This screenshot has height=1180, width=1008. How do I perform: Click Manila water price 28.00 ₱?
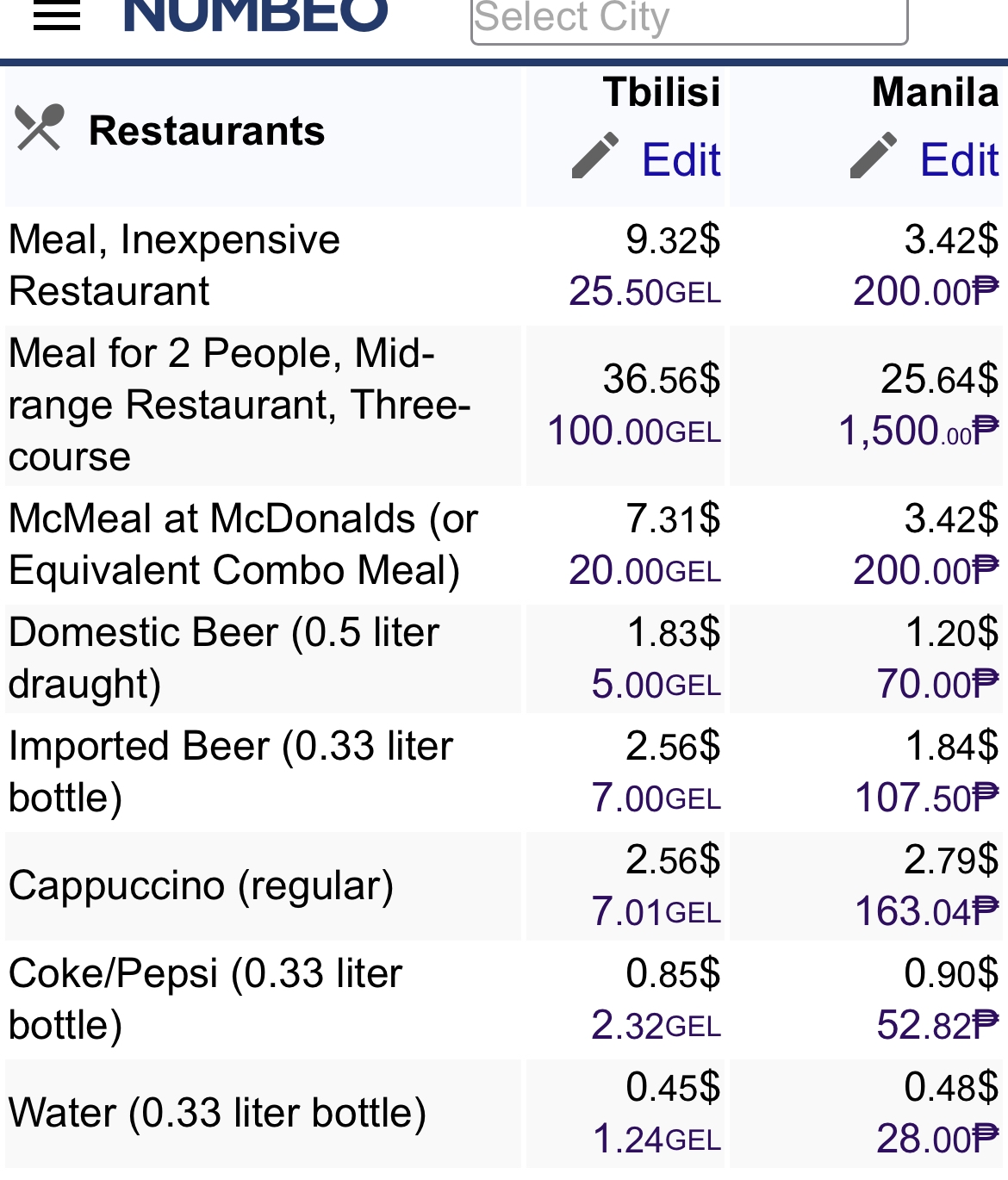(x=937, y=1140)
